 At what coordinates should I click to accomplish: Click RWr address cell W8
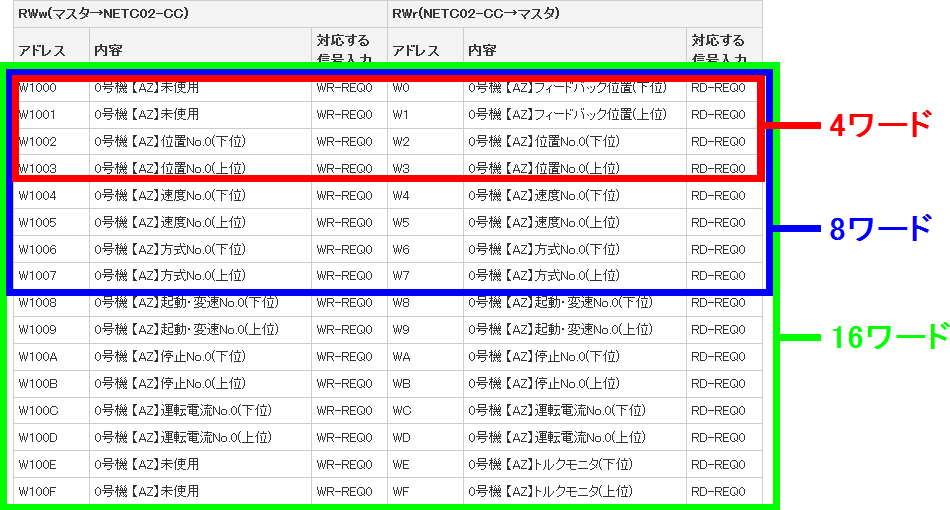pyautogui.click(x=425, y=303)
